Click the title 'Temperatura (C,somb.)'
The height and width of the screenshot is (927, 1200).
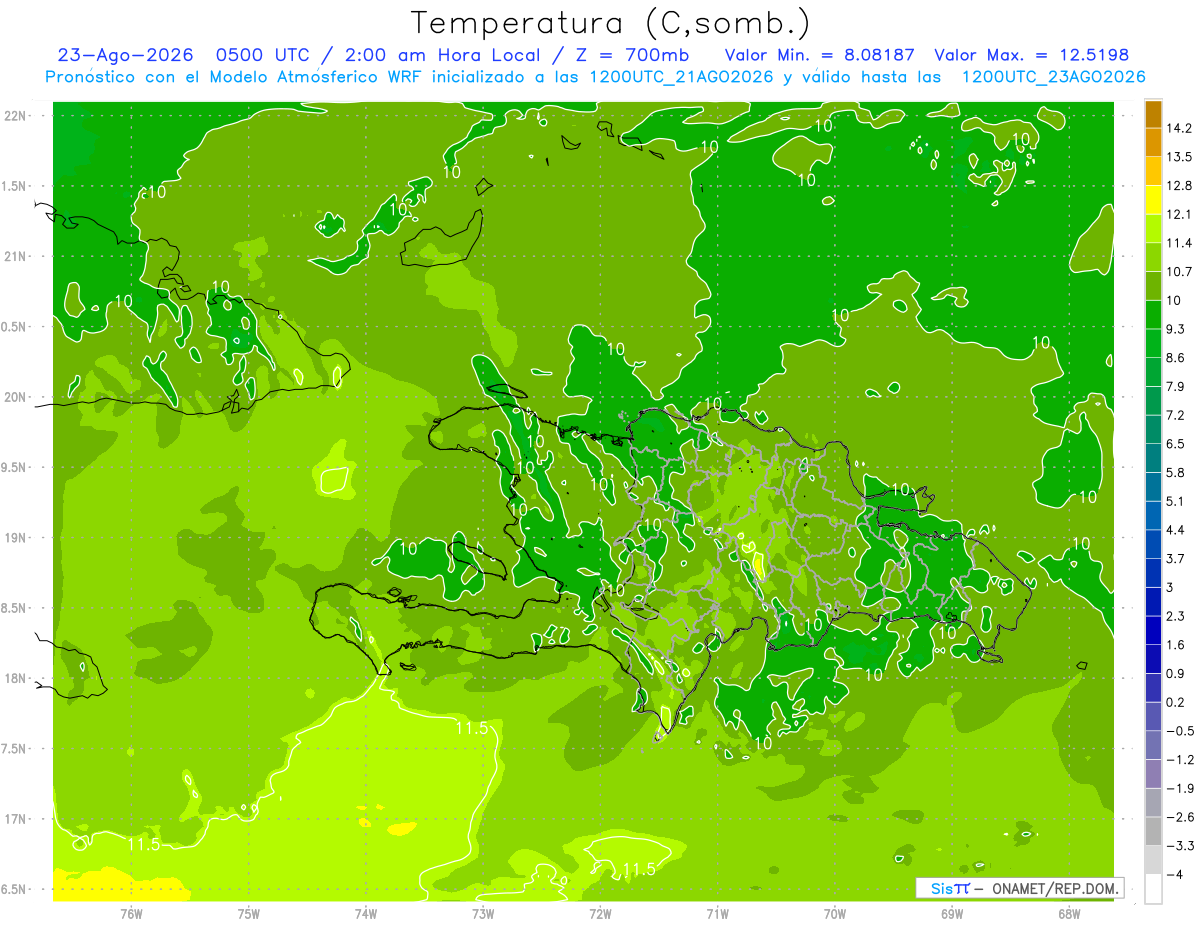point(610,24)
